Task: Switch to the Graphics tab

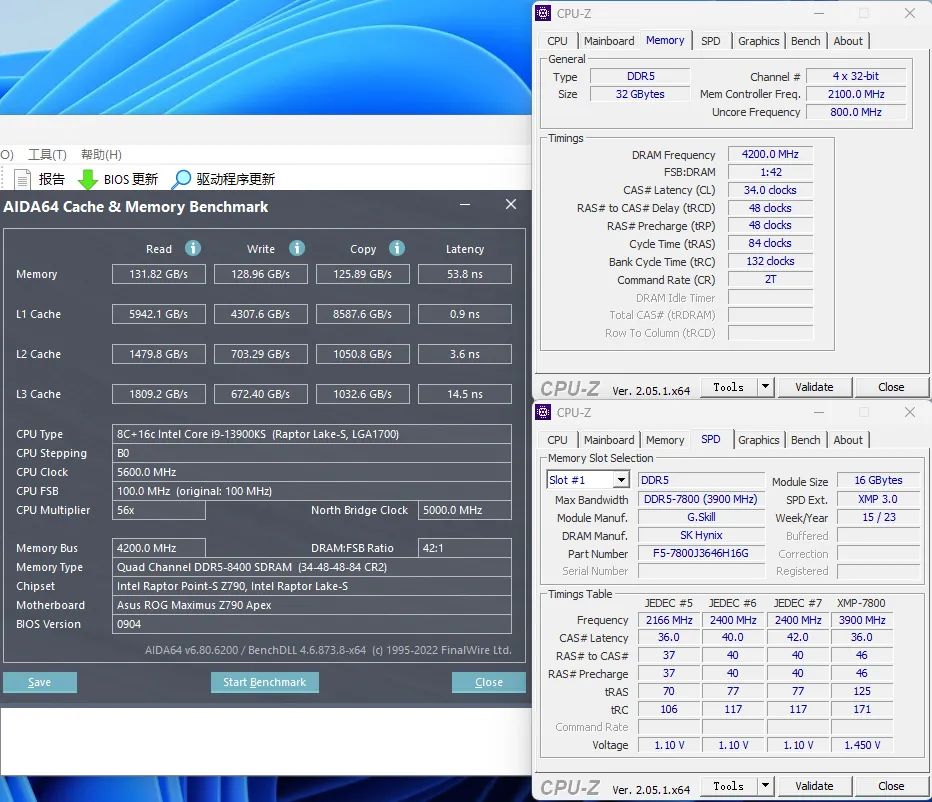Action: (x=758, y=40)
